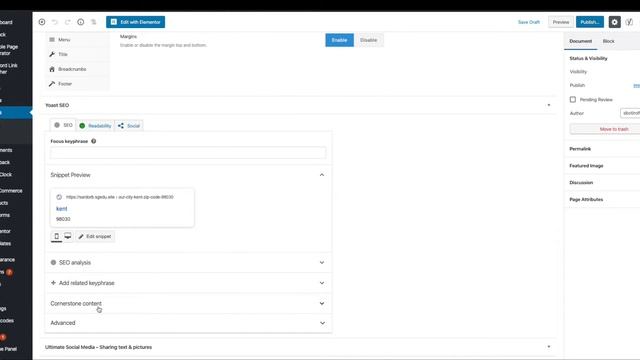640x360 pixels.
Task: Expand the Permalink panel
Action: (602, 149)
